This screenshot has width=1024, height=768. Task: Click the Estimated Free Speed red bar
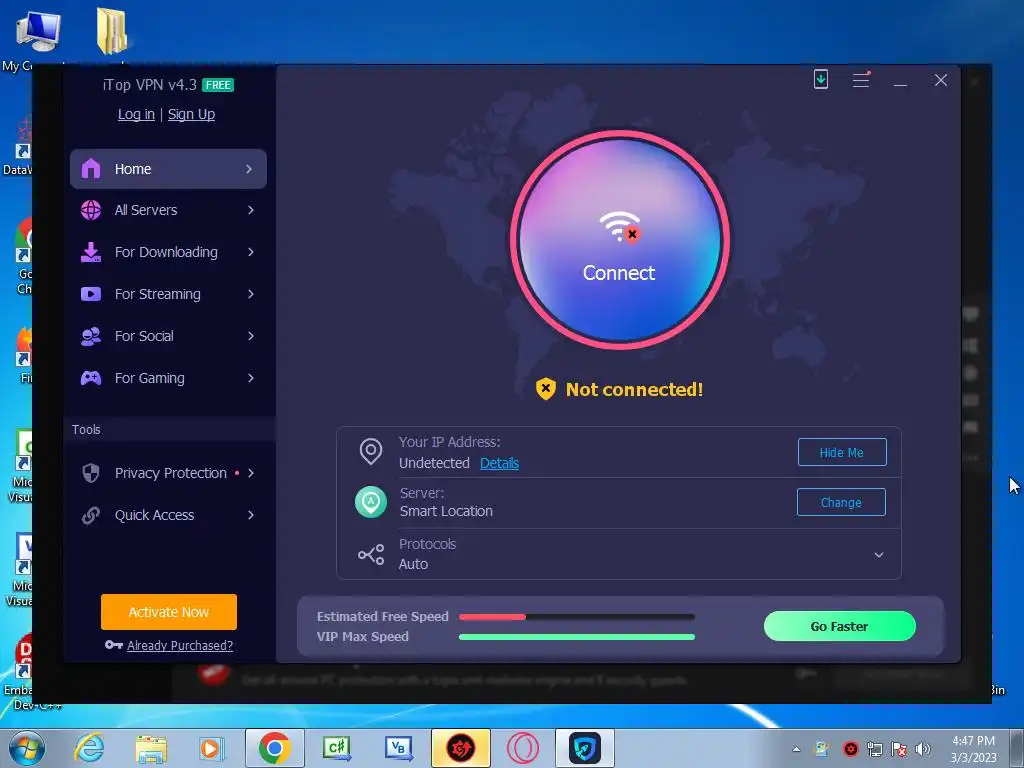click(492, 616)
